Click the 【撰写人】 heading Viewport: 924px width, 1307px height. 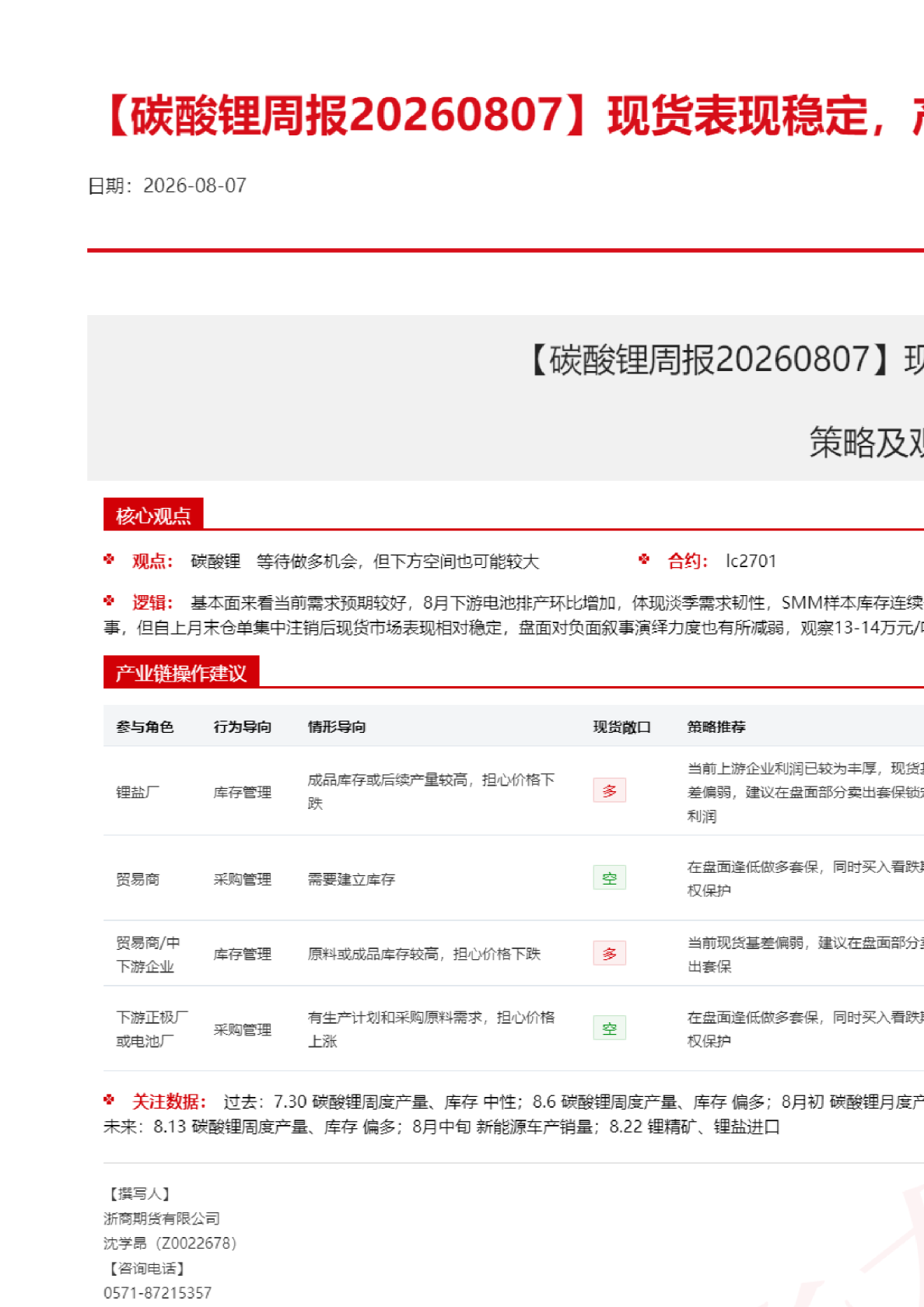[x=138, y=1193]
